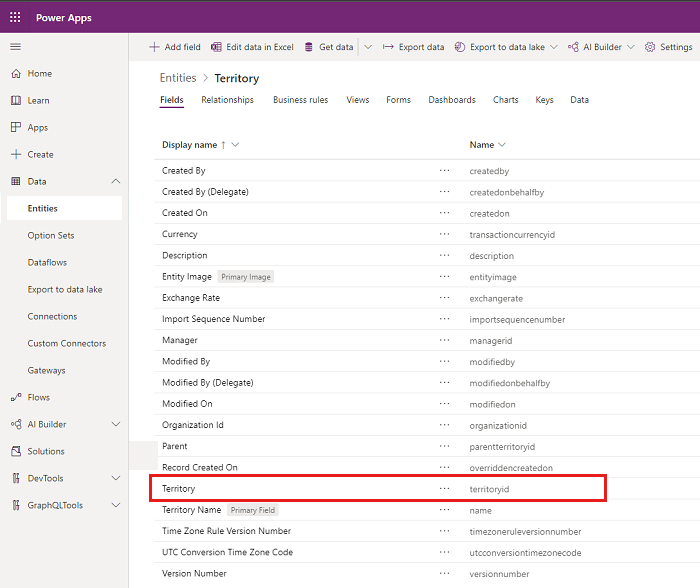Expand the DevTools sidebar section

[x=116, y=479]
